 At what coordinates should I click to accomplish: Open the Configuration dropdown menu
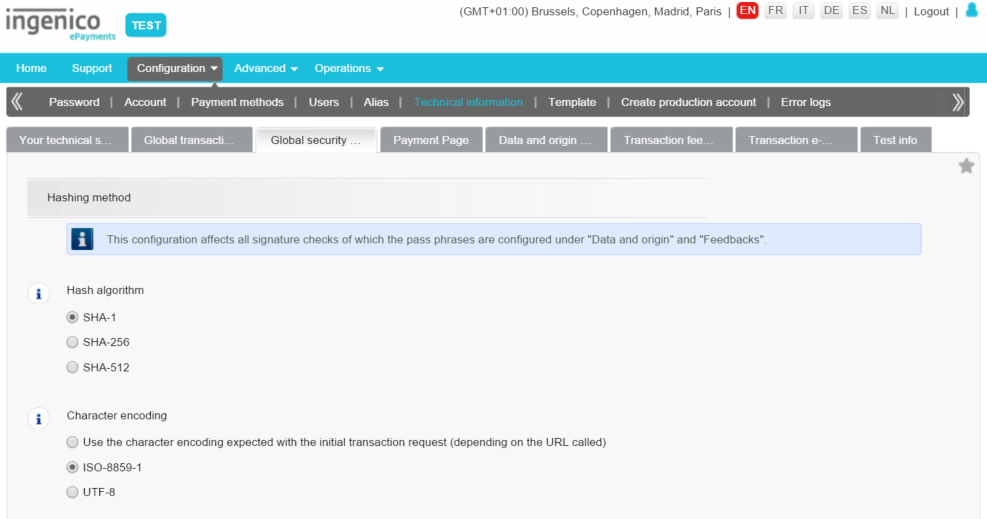pos(175,69)
